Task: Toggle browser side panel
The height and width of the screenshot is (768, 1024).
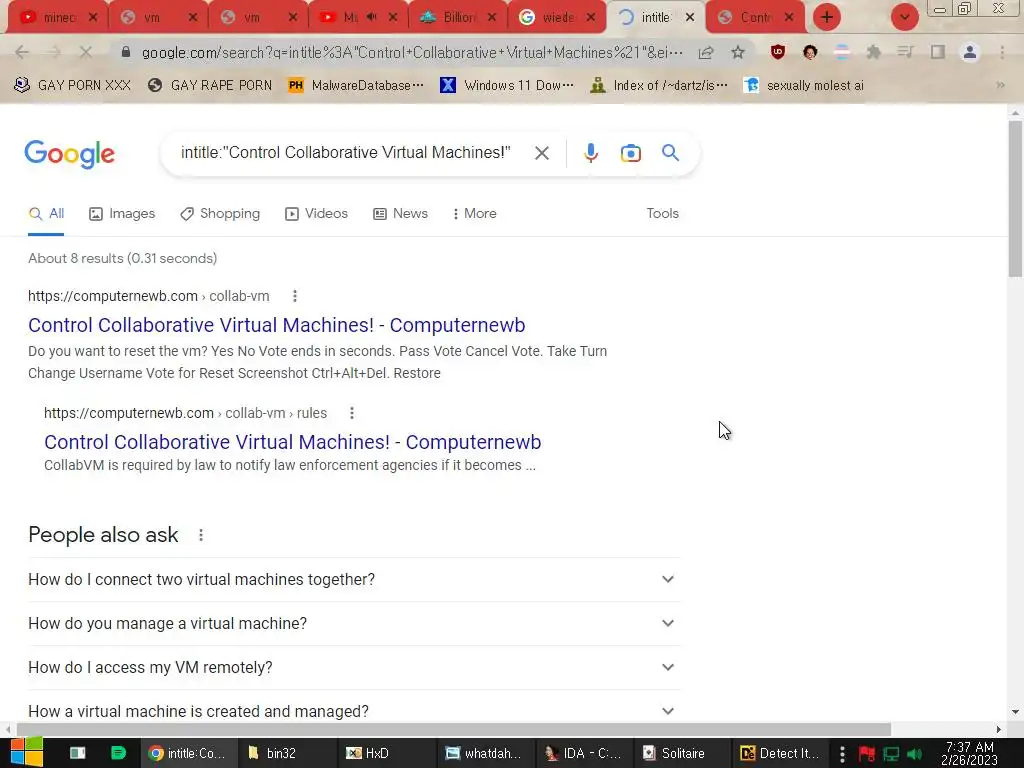Action: 938,52
